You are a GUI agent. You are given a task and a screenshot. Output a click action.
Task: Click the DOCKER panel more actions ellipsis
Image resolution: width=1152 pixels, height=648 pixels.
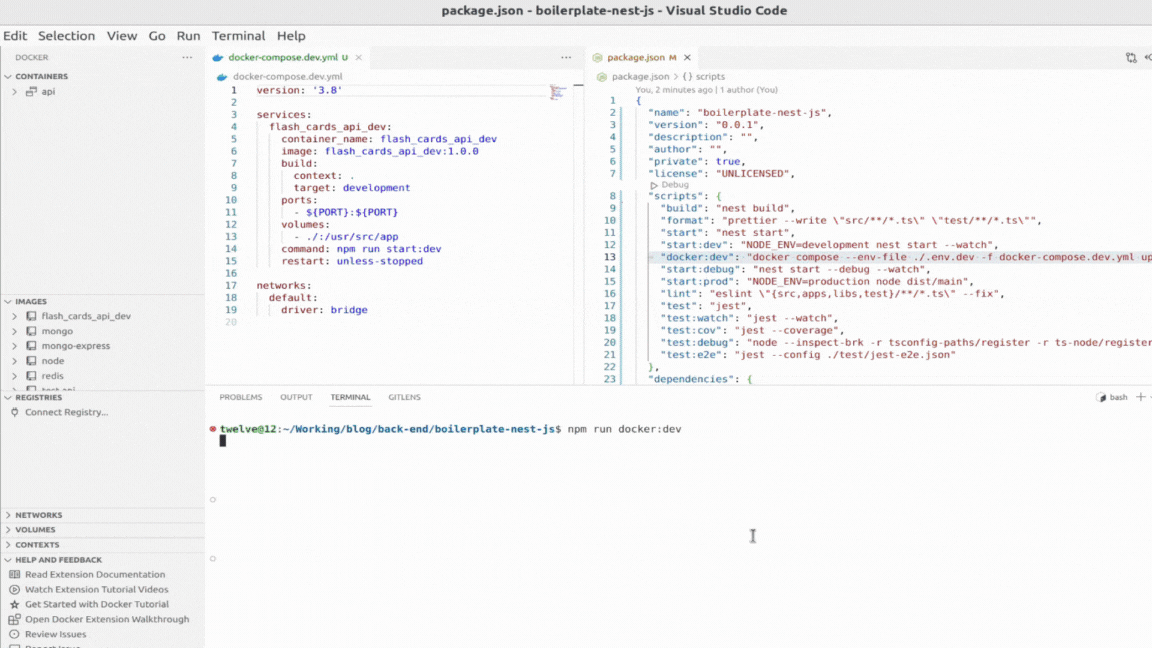[187, 57]
